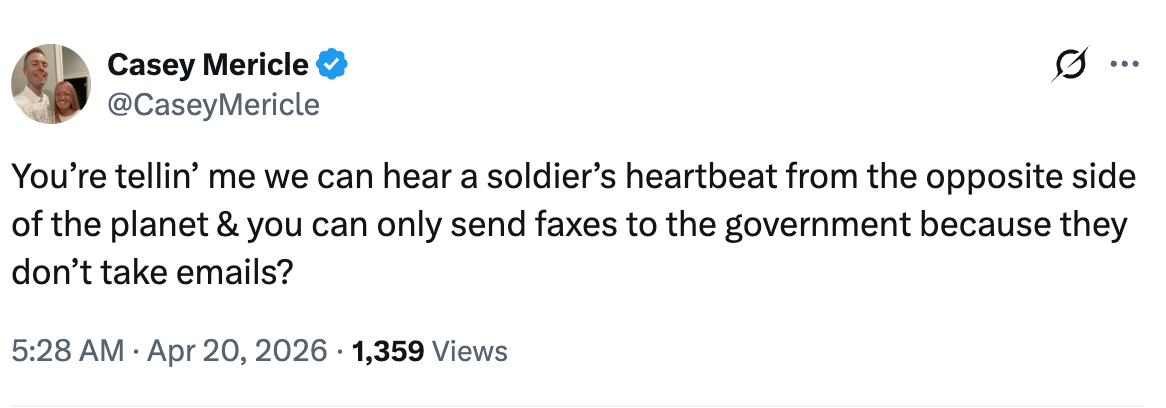Image resolution: width=1166 pixels, height=408 pixels.
Task: Open Casey Mericle's profile picture
Action: 51,84
